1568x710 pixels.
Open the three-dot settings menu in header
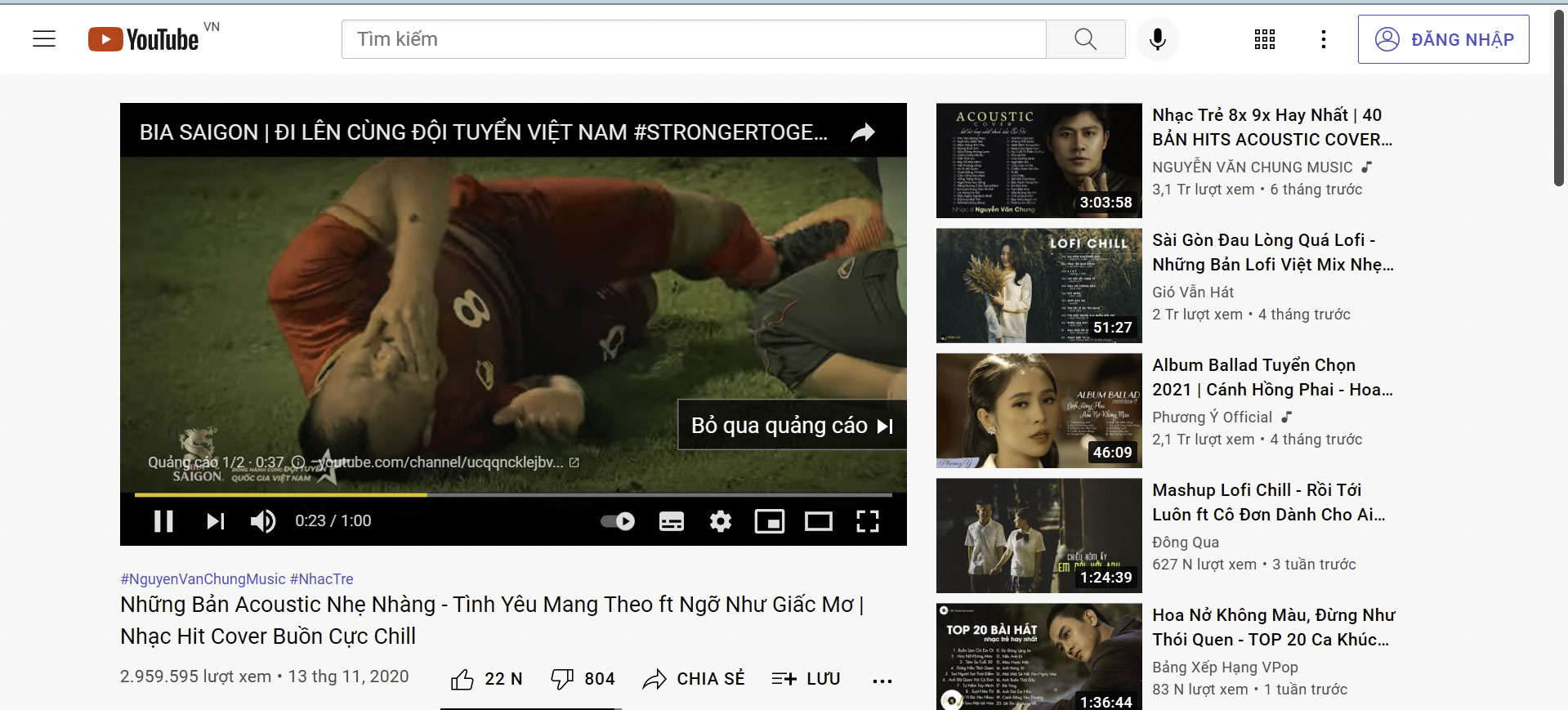[x=1324, y=39]
